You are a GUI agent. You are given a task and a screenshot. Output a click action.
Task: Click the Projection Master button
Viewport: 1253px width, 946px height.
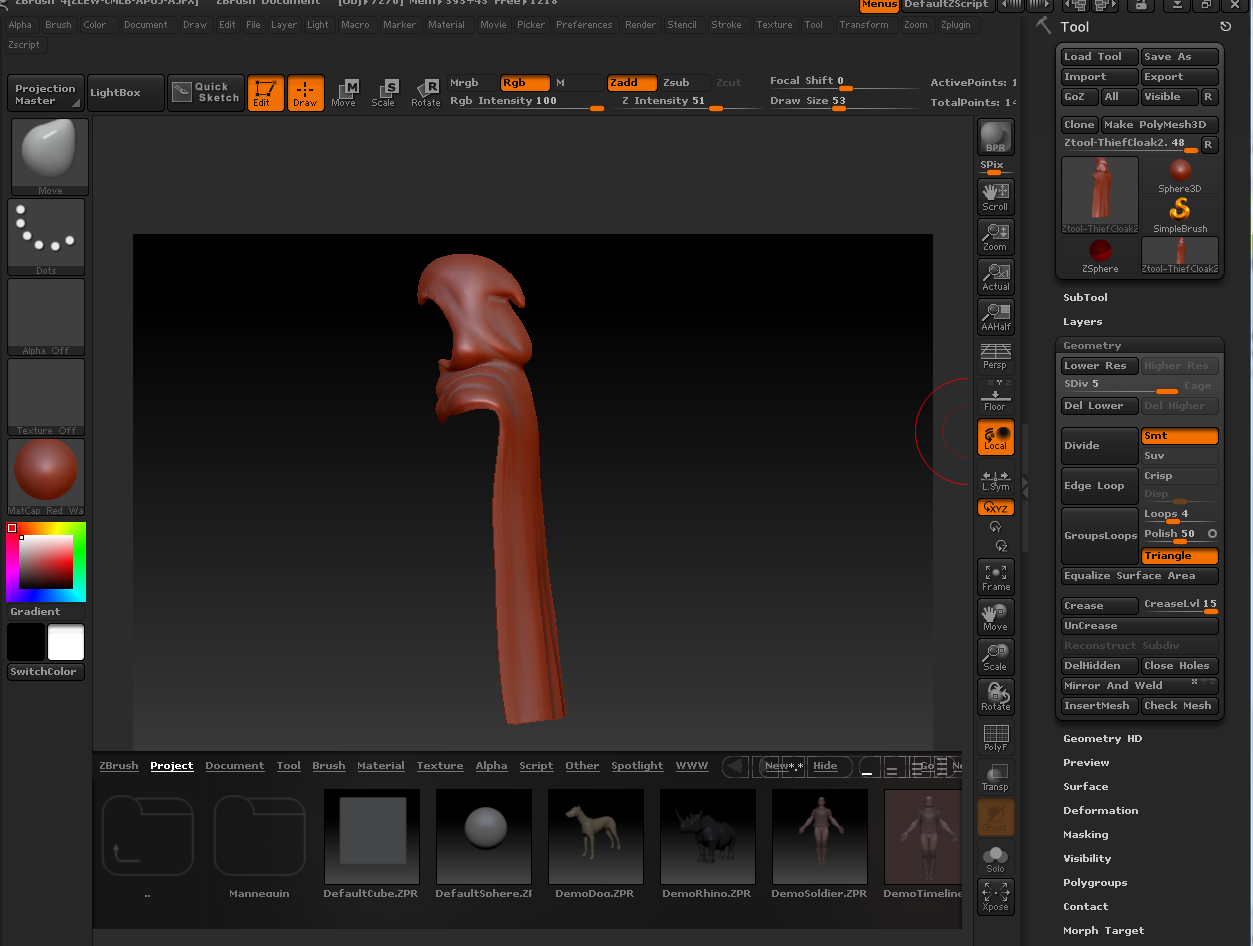pyautogui.click(x=46, y=94)
